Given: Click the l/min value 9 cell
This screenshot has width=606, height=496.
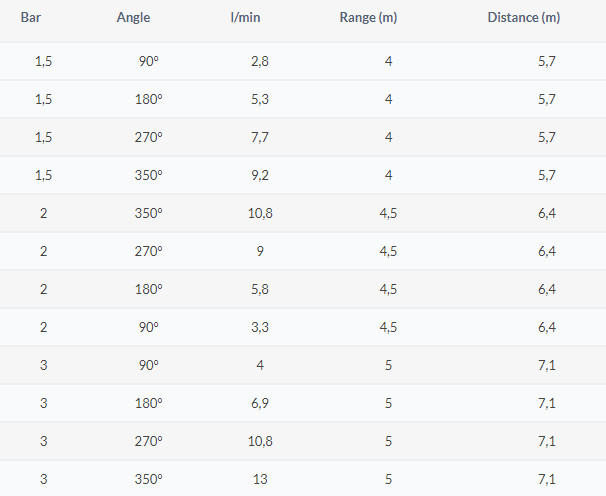Looking at the screenshot, I should (260, 251).
